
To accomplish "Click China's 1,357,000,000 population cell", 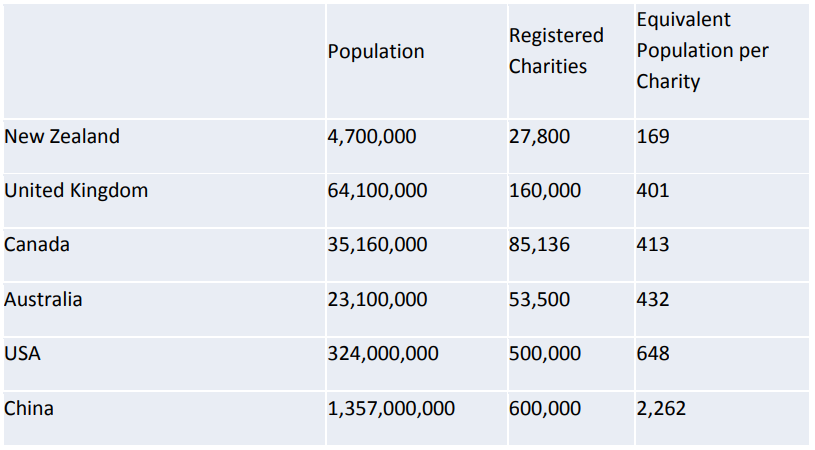I will 391,408.
